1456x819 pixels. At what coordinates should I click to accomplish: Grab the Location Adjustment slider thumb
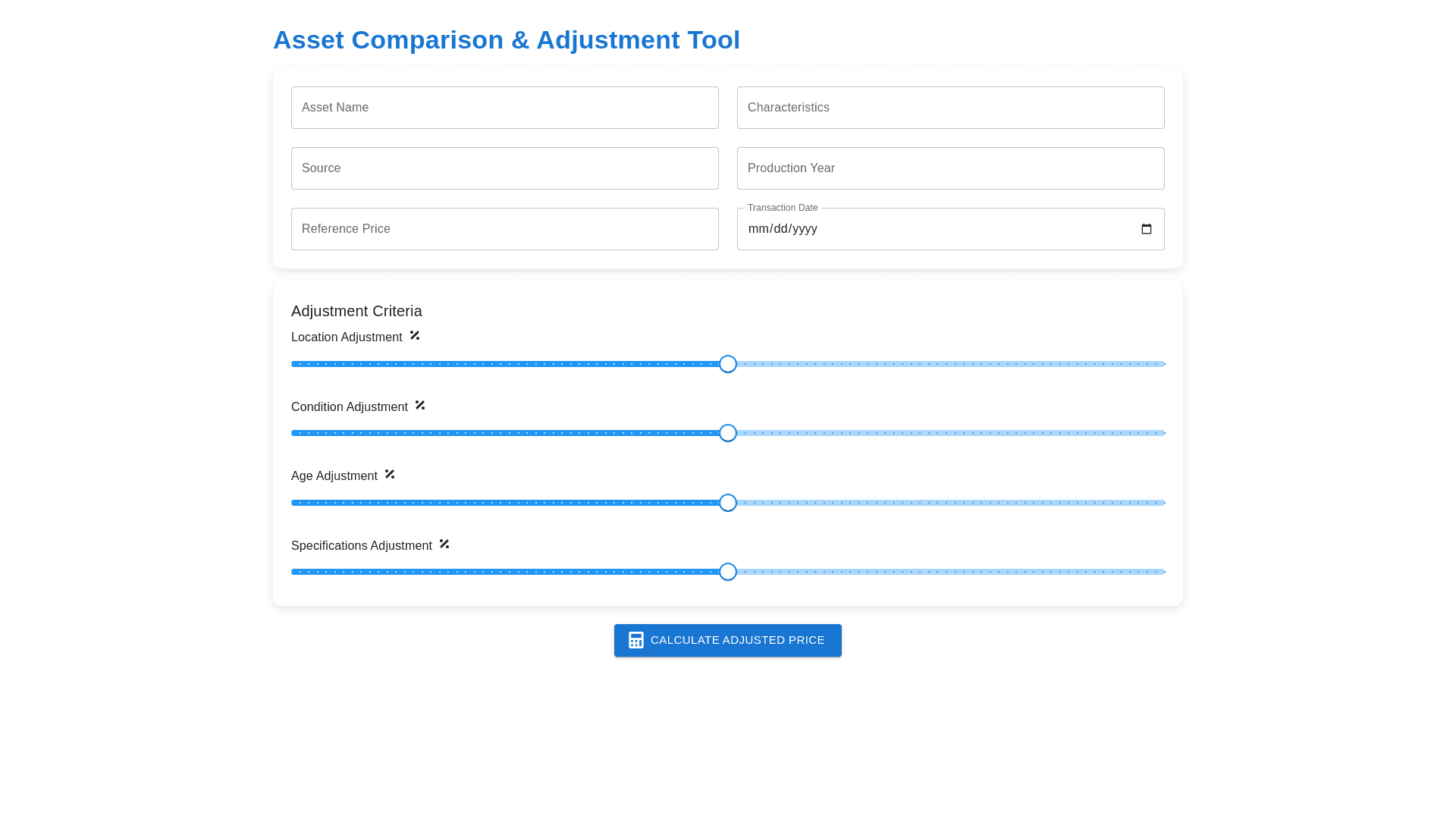coord(728,364)
